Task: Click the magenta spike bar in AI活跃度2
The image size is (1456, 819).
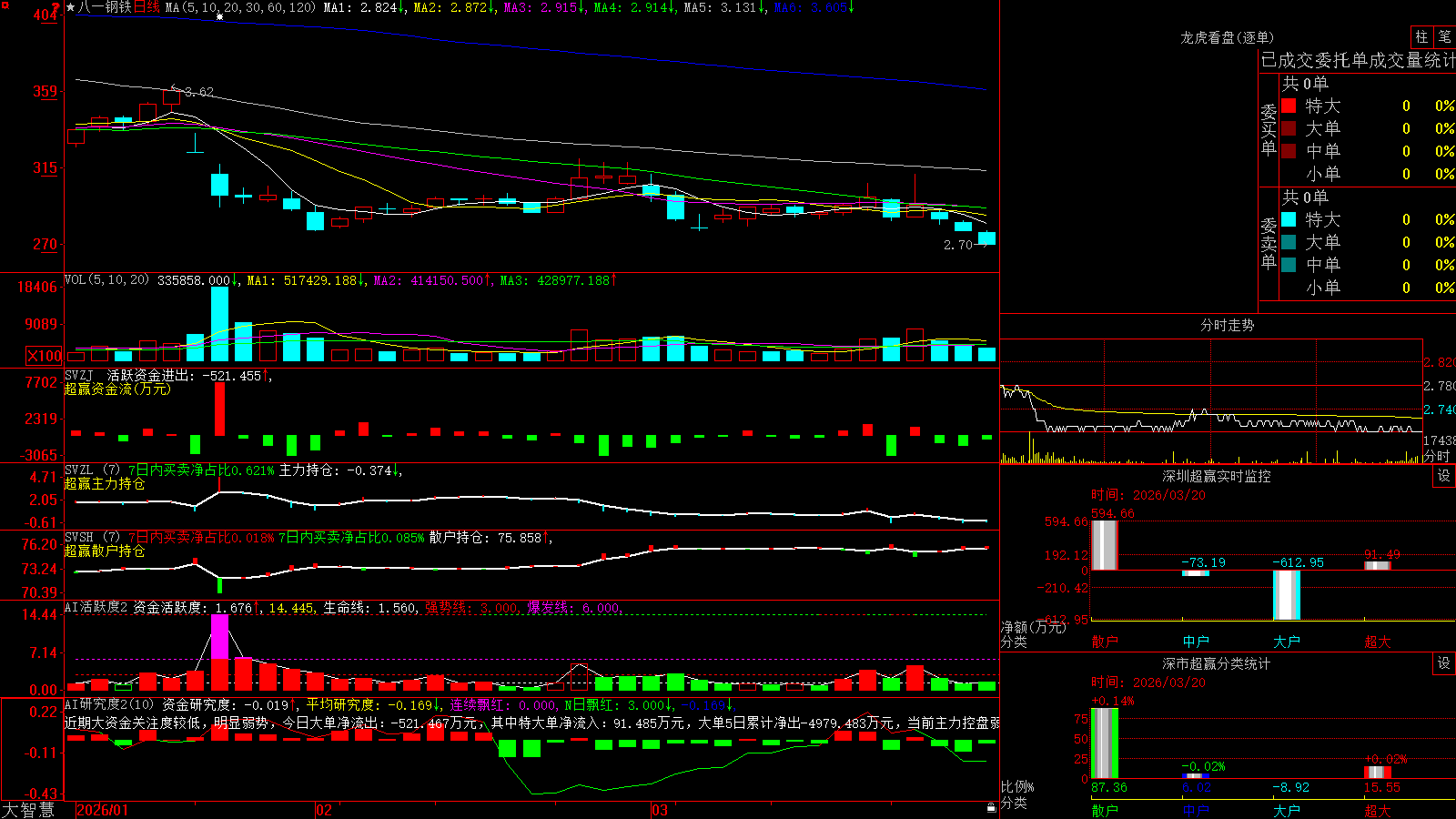Action: click(x=219, y=636)
